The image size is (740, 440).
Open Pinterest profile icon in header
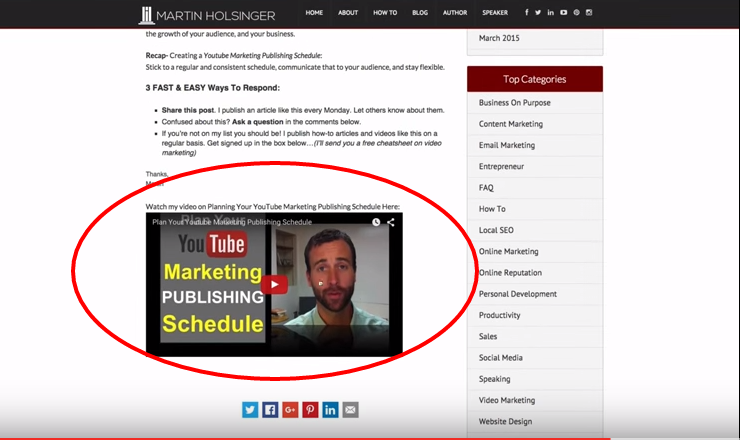click(576, 13)
